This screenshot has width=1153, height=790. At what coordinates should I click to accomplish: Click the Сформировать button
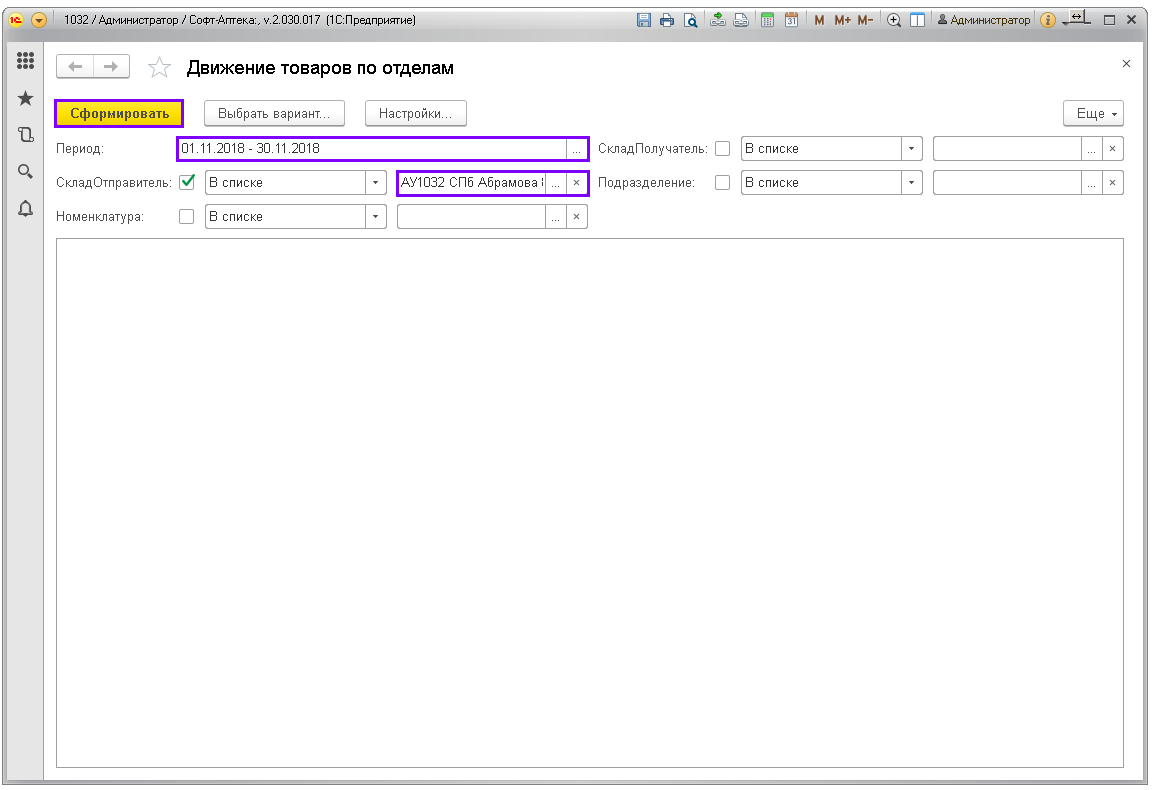(x=119, y=114)
